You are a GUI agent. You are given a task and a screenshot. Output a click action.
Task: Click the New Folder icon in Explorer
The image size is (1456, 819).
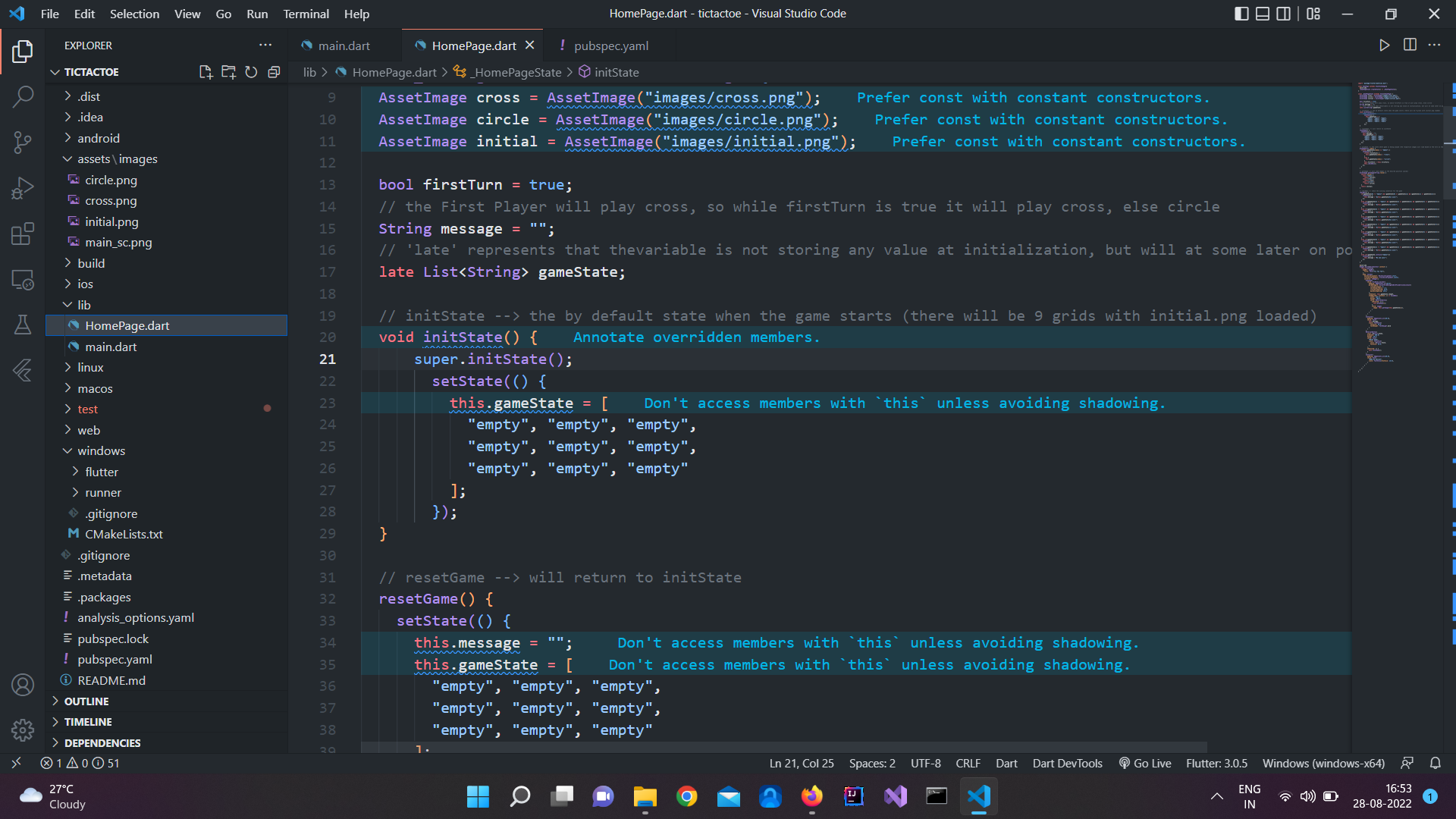228,72
